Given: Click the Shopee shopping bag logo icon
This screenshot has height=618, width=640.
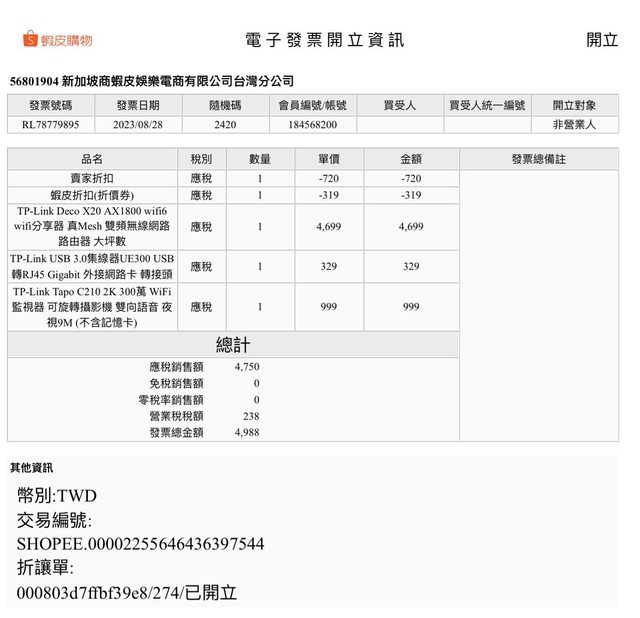Looking at the screenshot, I should (31, 40).
